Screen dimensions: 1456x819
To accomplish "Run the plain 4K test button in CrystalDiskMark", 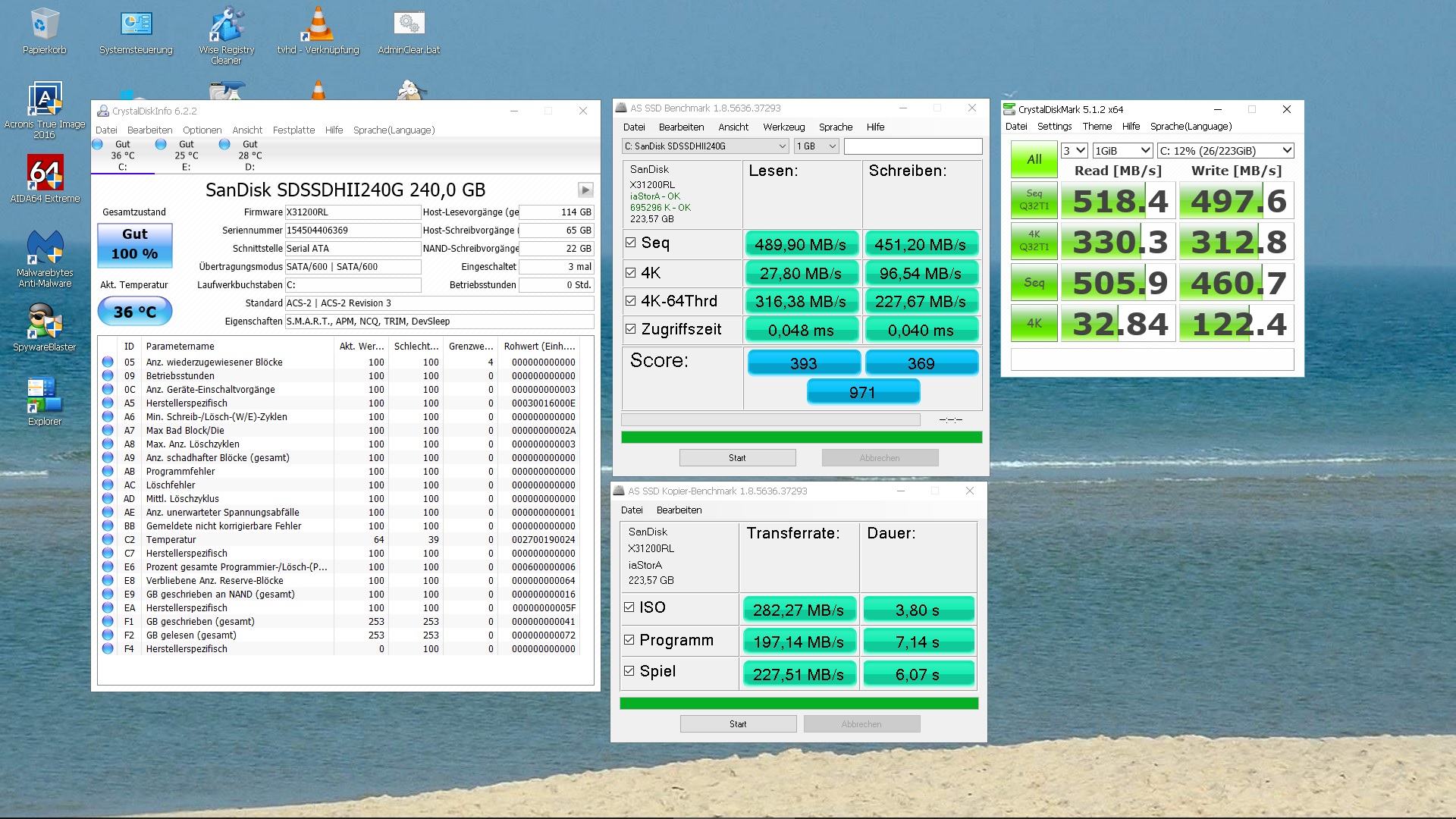I will [x=1034, y=323].
